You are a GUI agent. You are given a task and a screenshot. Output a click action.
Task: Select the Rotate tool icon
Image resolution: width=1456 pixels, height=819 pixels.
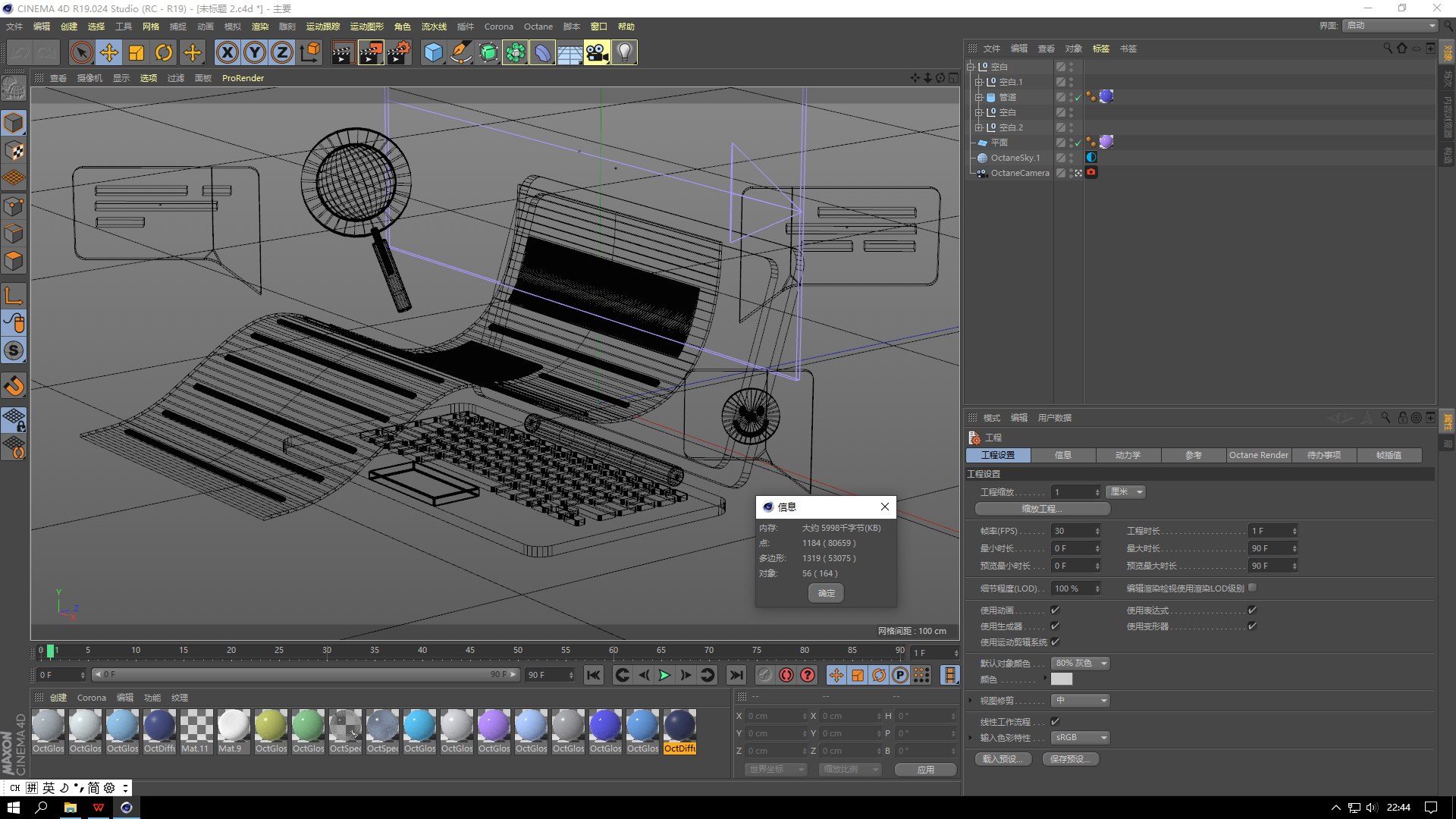tap(164, 52)
